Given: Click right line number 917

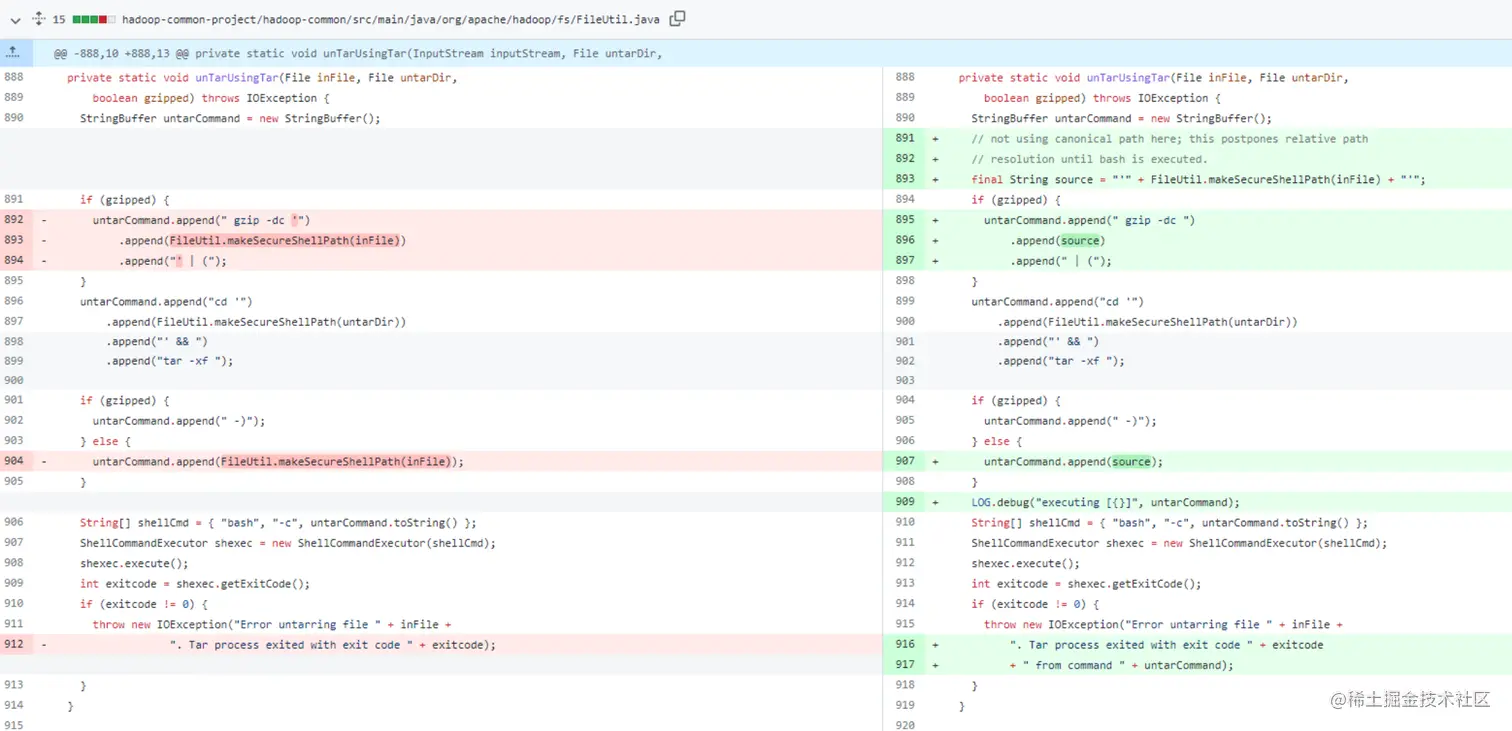Looking at the screenshot, I should click(x=905, y=665).
